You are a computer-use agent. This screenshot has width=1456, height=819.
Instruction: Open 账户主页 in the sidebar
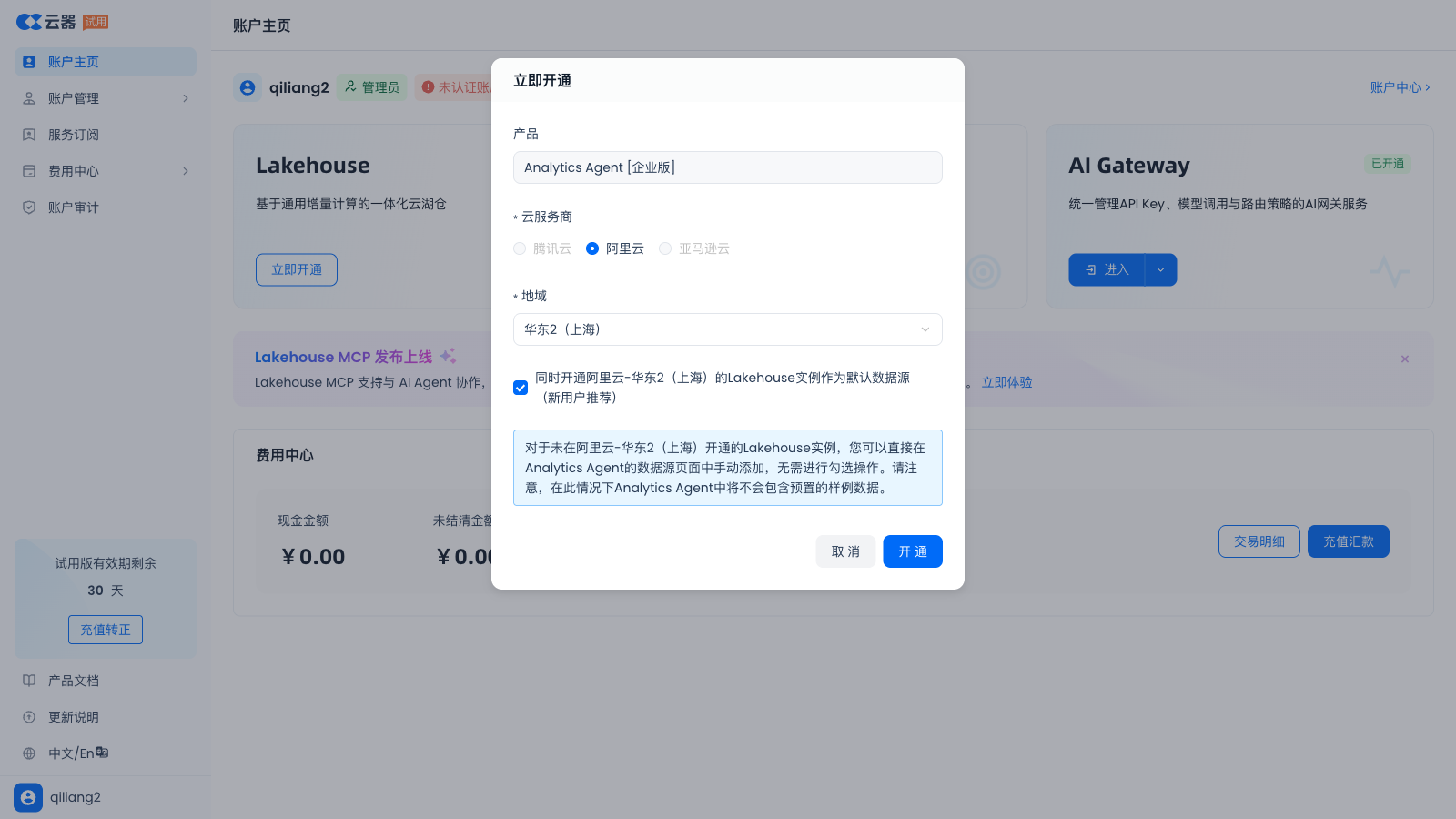tap(106, 62)
